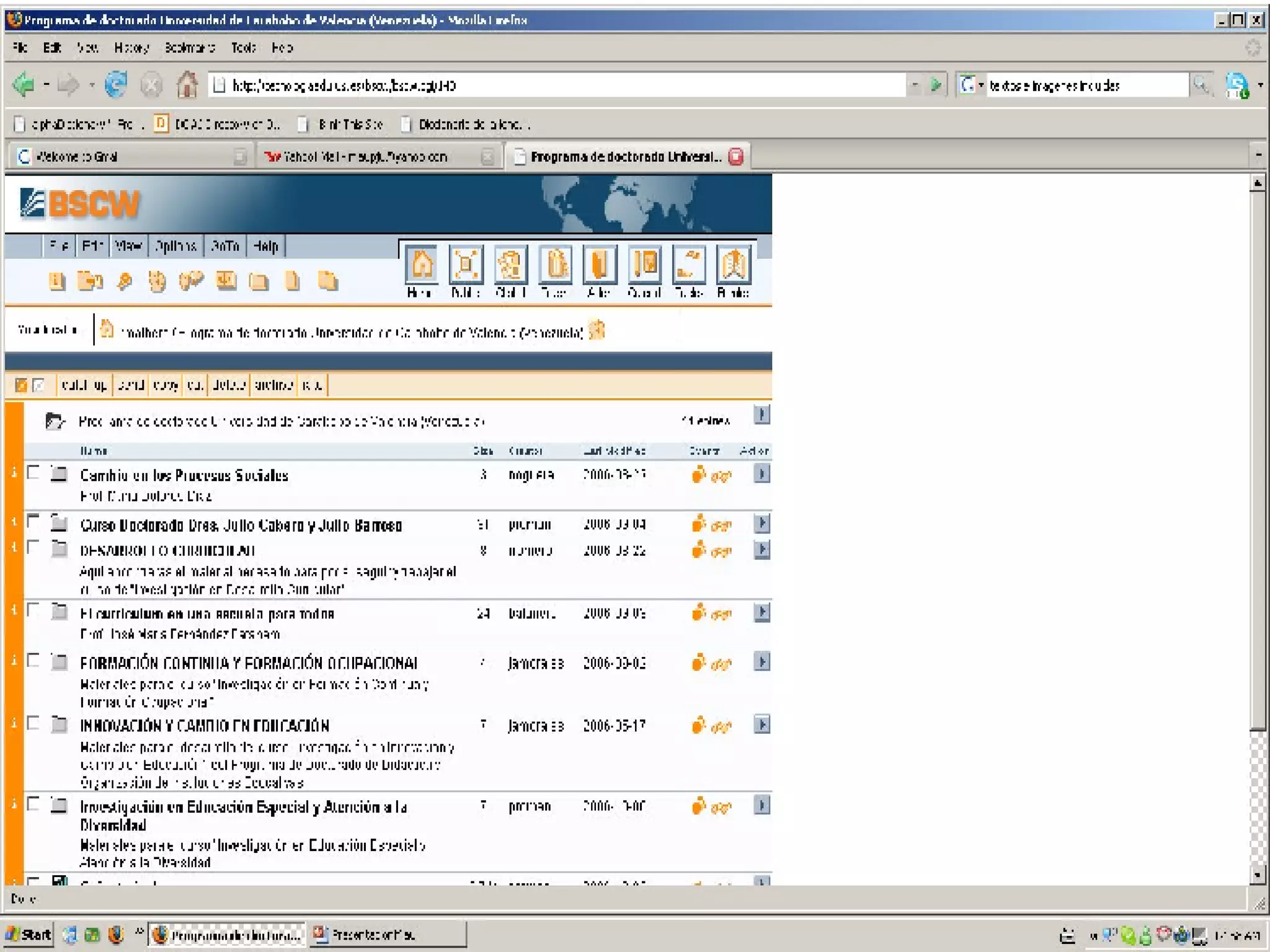Go to the Firefox Home page icon
Viewport: 1270px width, 952px height.
187,85
